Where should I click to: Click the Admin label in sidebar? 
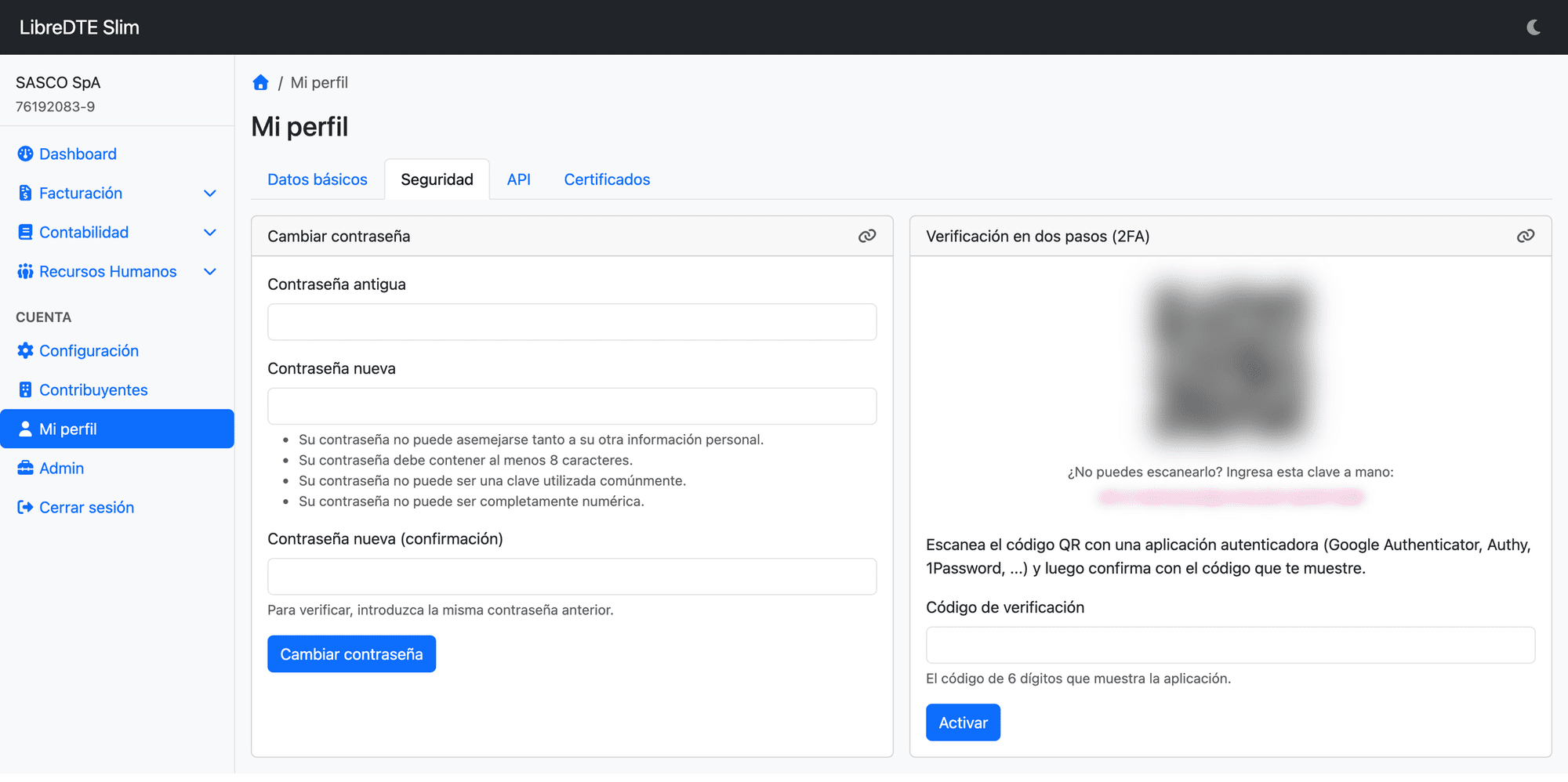(x=61, y=468)
